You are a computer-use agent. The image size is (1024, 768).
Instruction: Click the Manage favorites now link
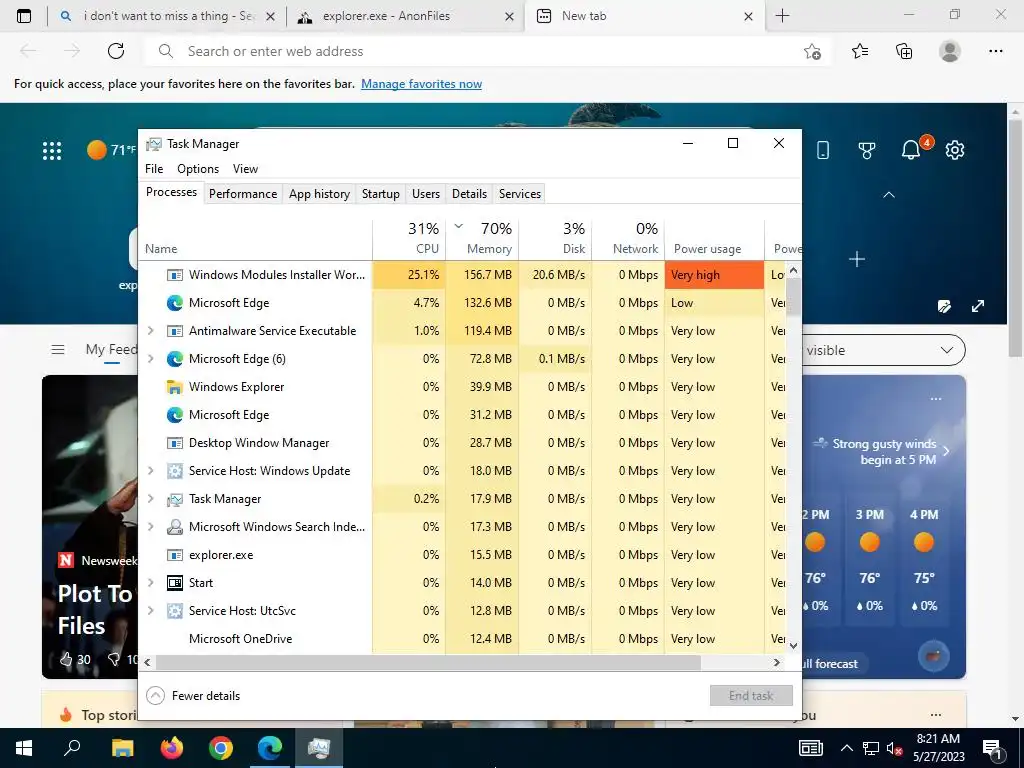[x=421, y=84]
